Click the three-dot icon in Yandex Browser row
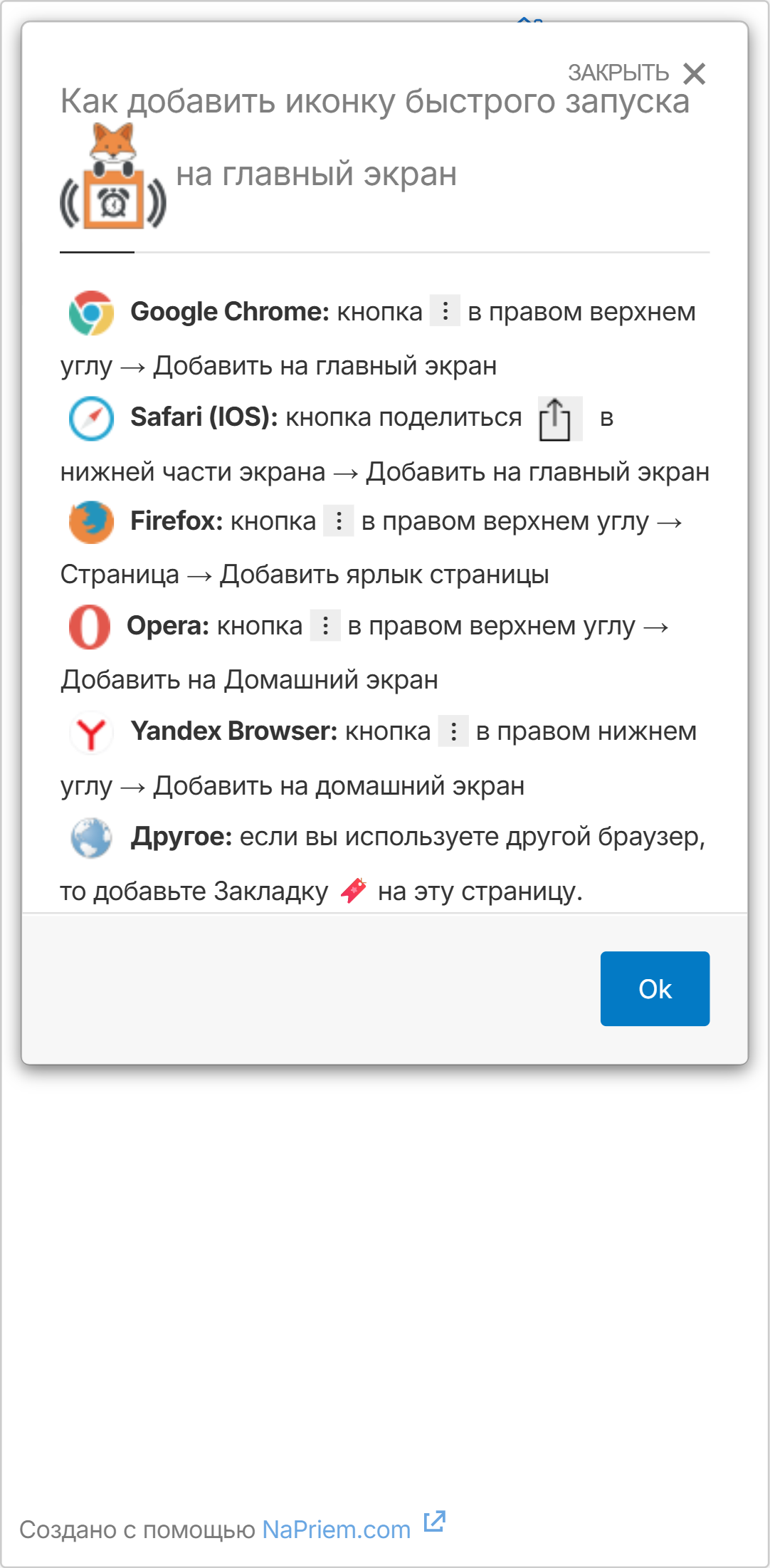Viewport: 770px width, 1568px height. point(453,731)
